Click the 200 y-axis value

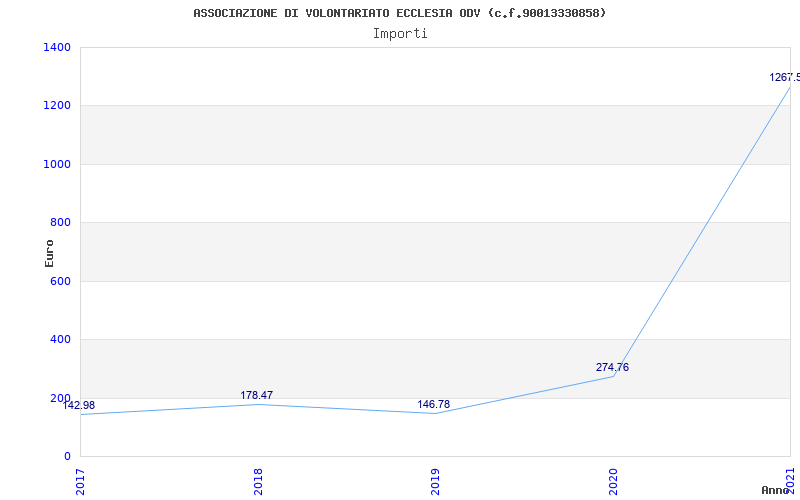pos(60,398)
